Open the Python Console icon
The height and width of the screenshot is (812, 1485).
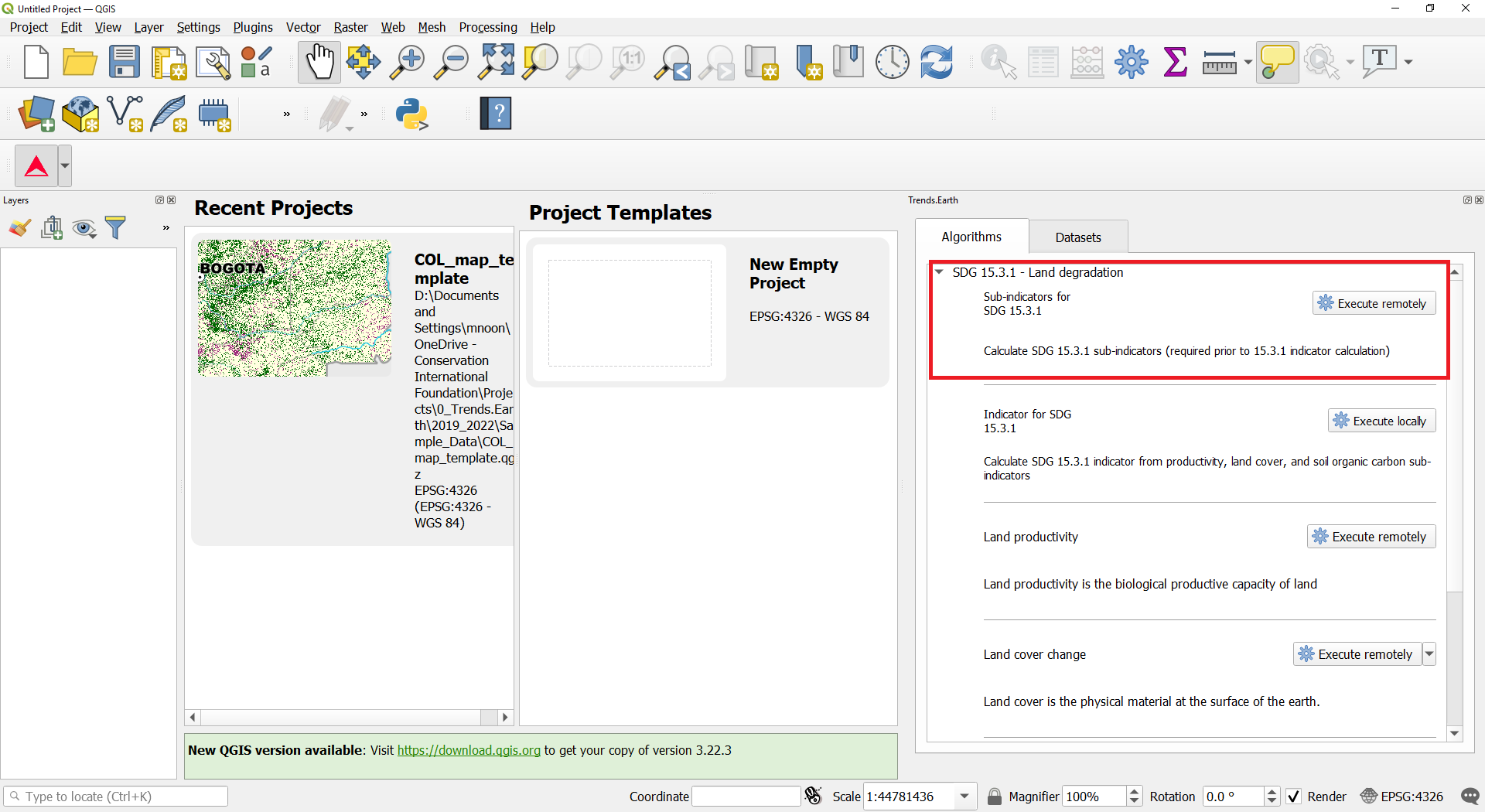pos(411,114)
